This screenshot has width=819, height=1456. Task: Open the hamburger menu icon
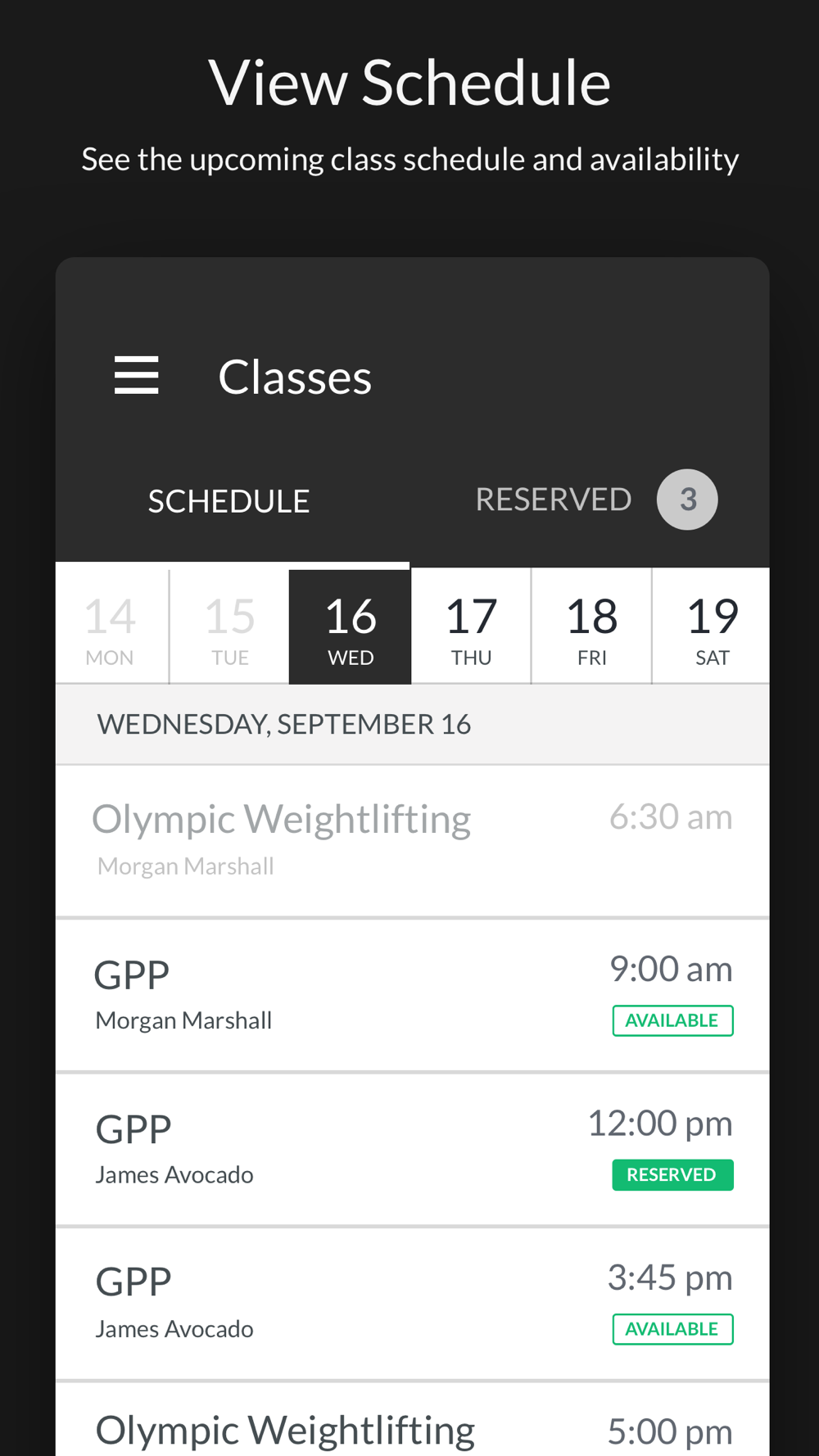tap(136, 375)
